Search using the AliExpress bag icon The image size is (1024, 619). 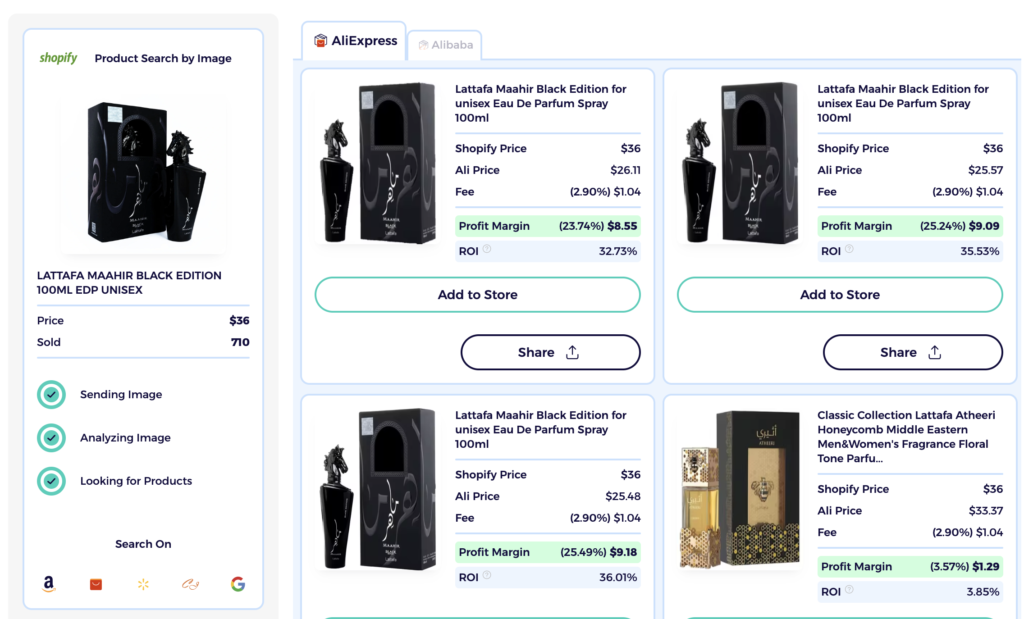(x=95, y=584)
